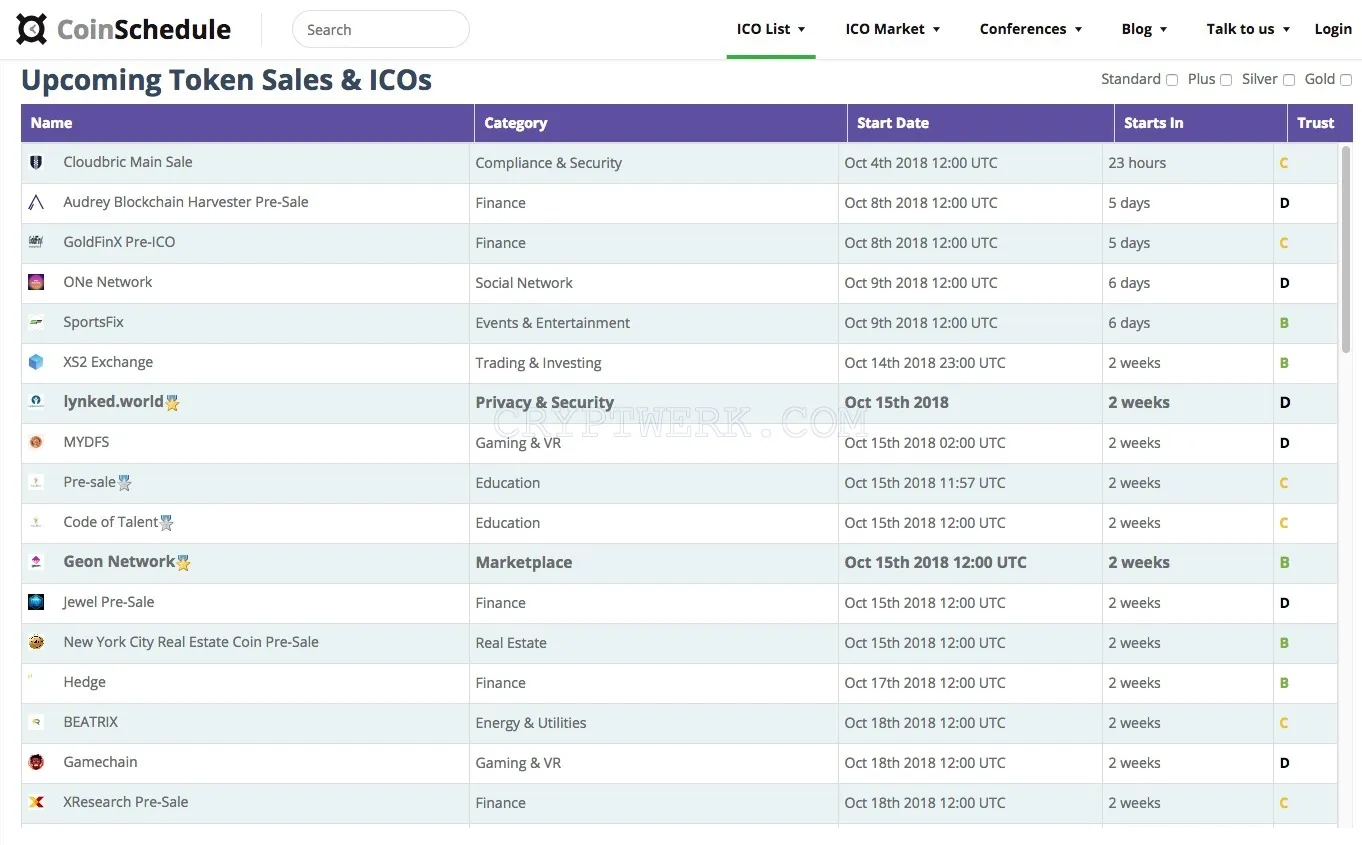Image resolution: width=1362 pixels, height=845 pixels.
Task: Click the ONe Network logo icon
Action: (x=36, y=282)
